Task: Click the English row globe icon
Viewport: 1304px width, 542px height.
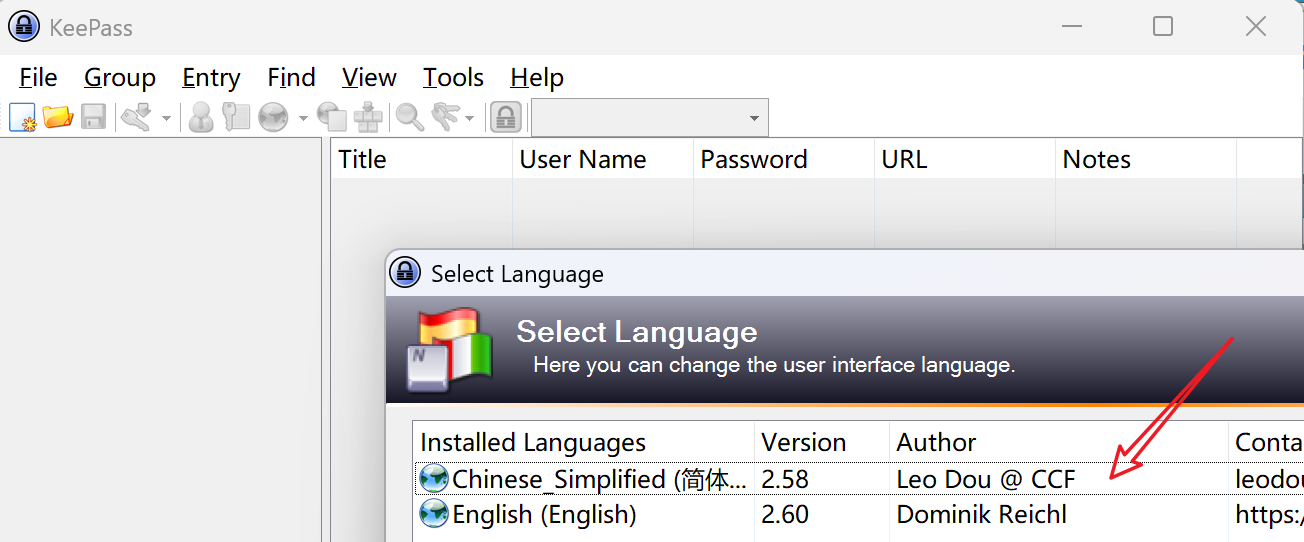Action: 433,515
